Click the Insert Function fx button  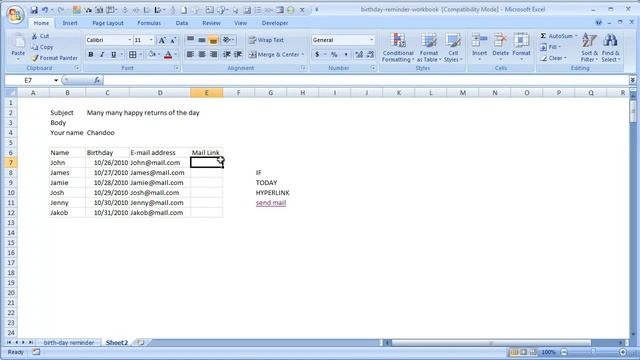pyautogui.click(x=97, y=80)
